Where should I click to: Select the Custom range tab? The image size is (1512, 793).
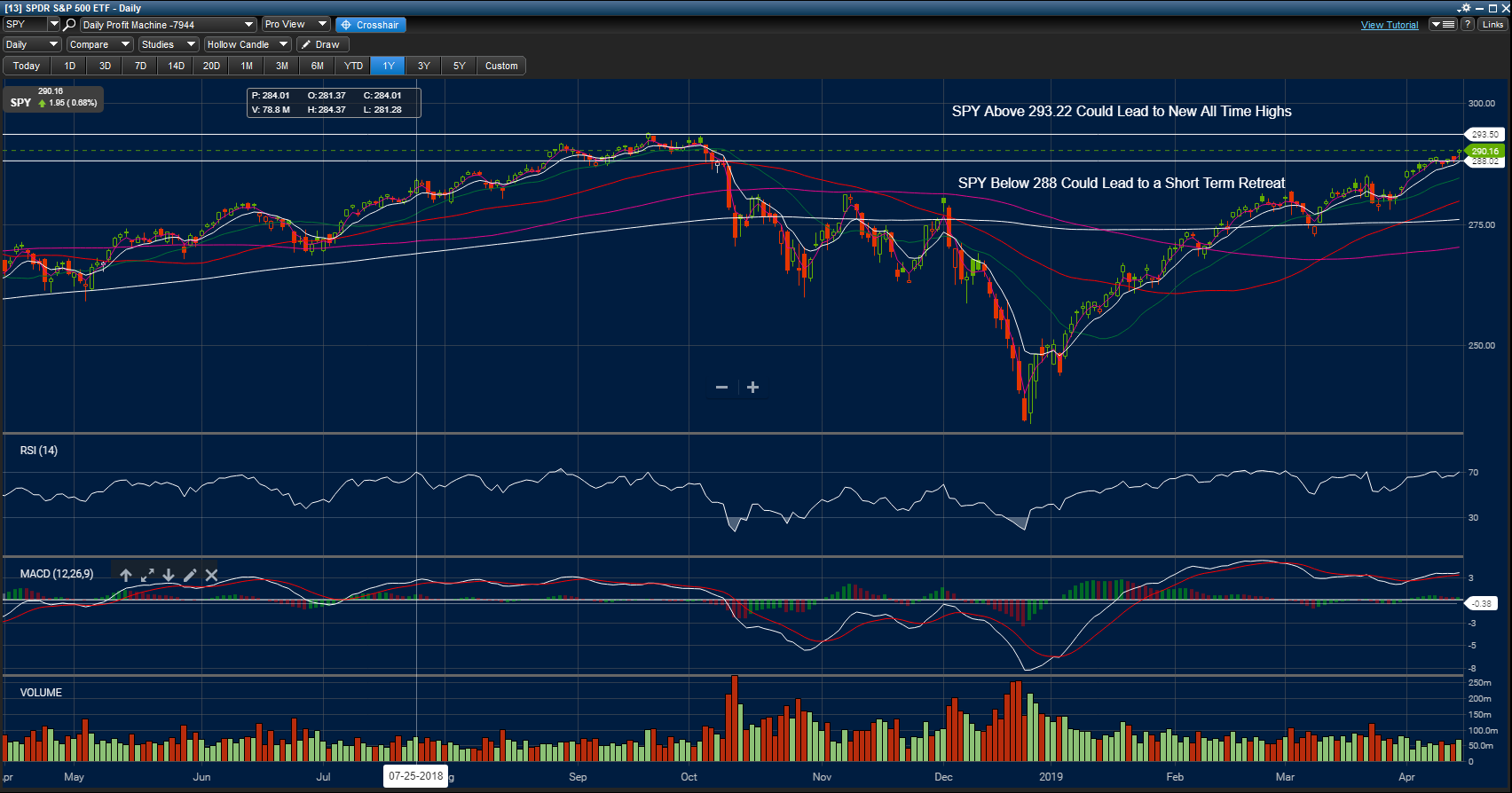[501, 66]
